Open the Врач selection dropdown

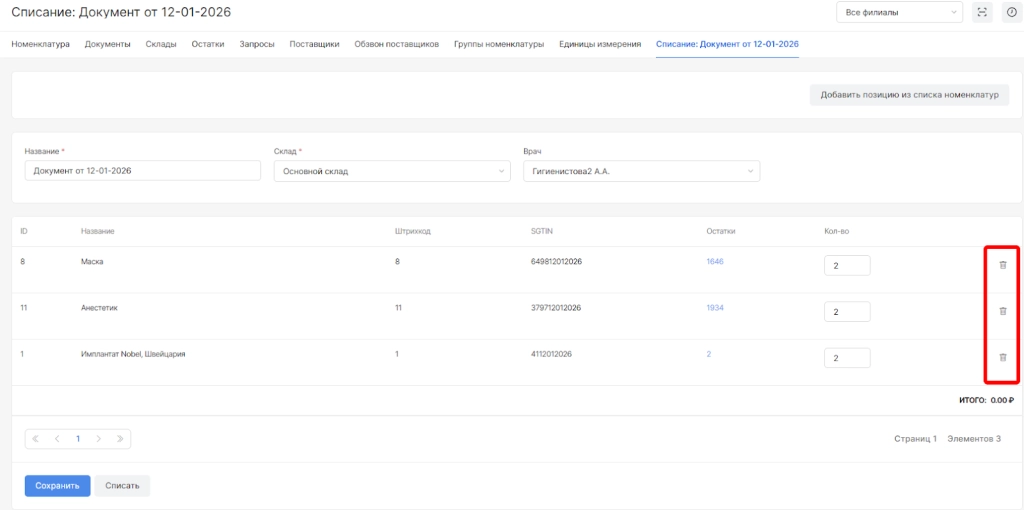pyautogui.click(x=640, y=171)
